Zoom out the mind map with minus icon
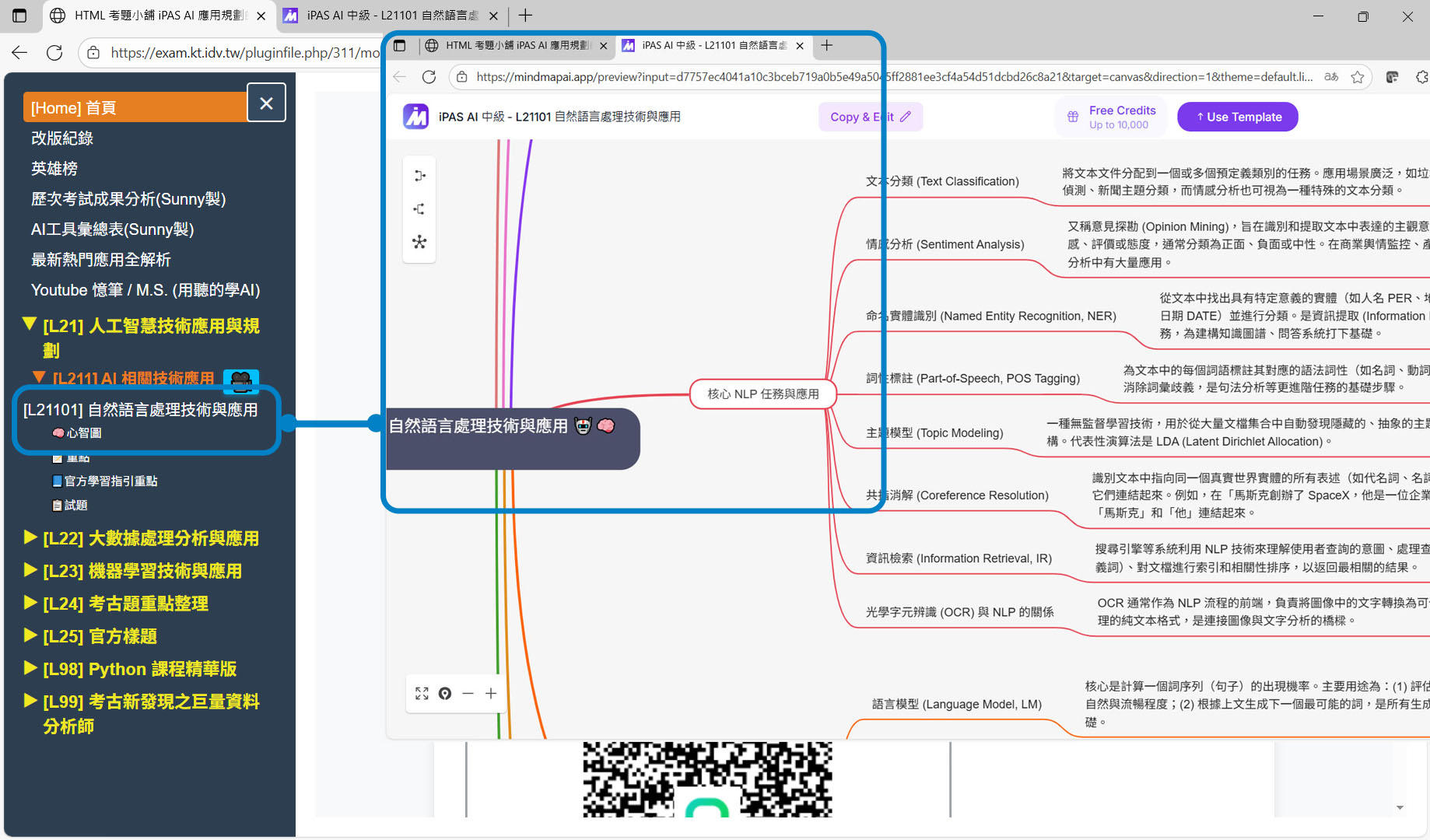Viewport: 1430px width, 840px height. pyautogui.click(x=468, y=693)
